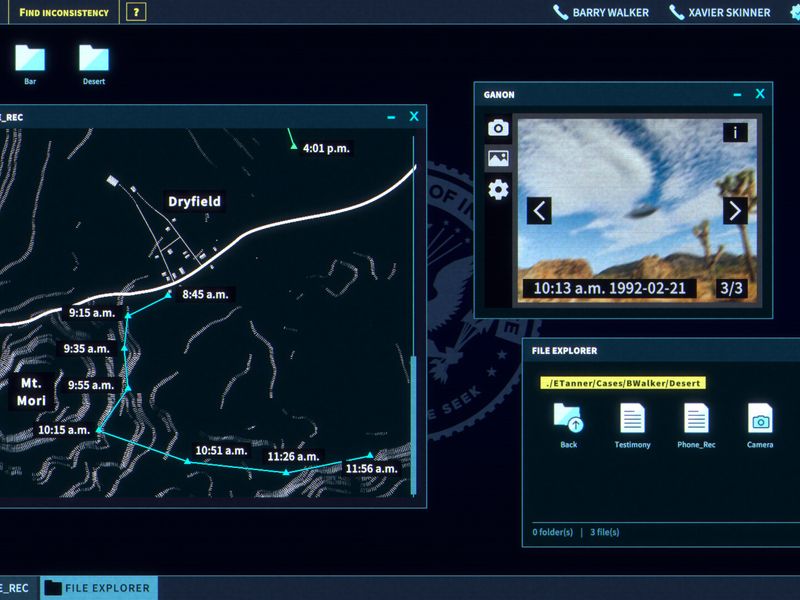
Task: Open the Desert folder on desktop
Action: pos(94,64)
